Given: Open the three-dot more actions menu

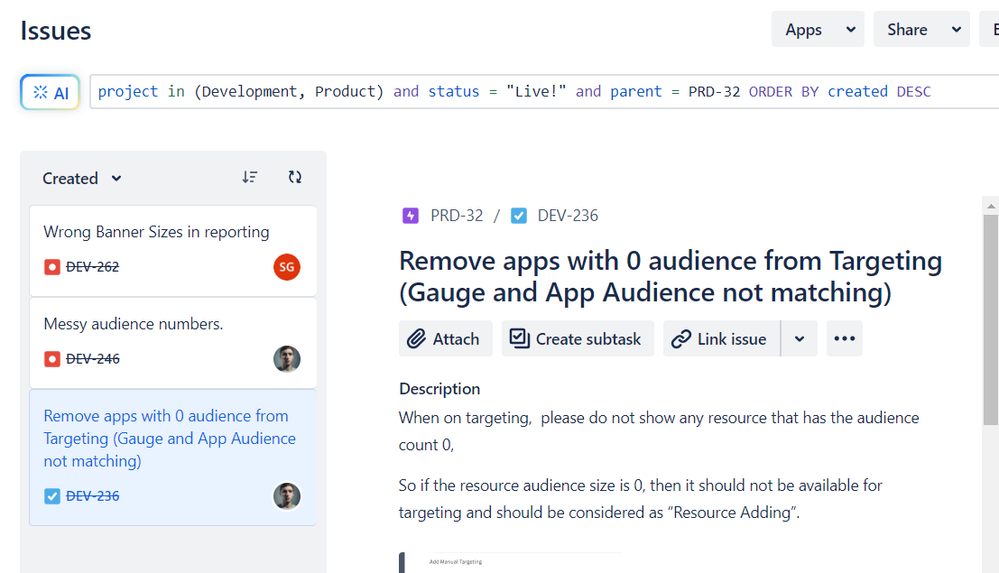Looking at the screenshot, I should pyautogui.click(x=844, y=339).
